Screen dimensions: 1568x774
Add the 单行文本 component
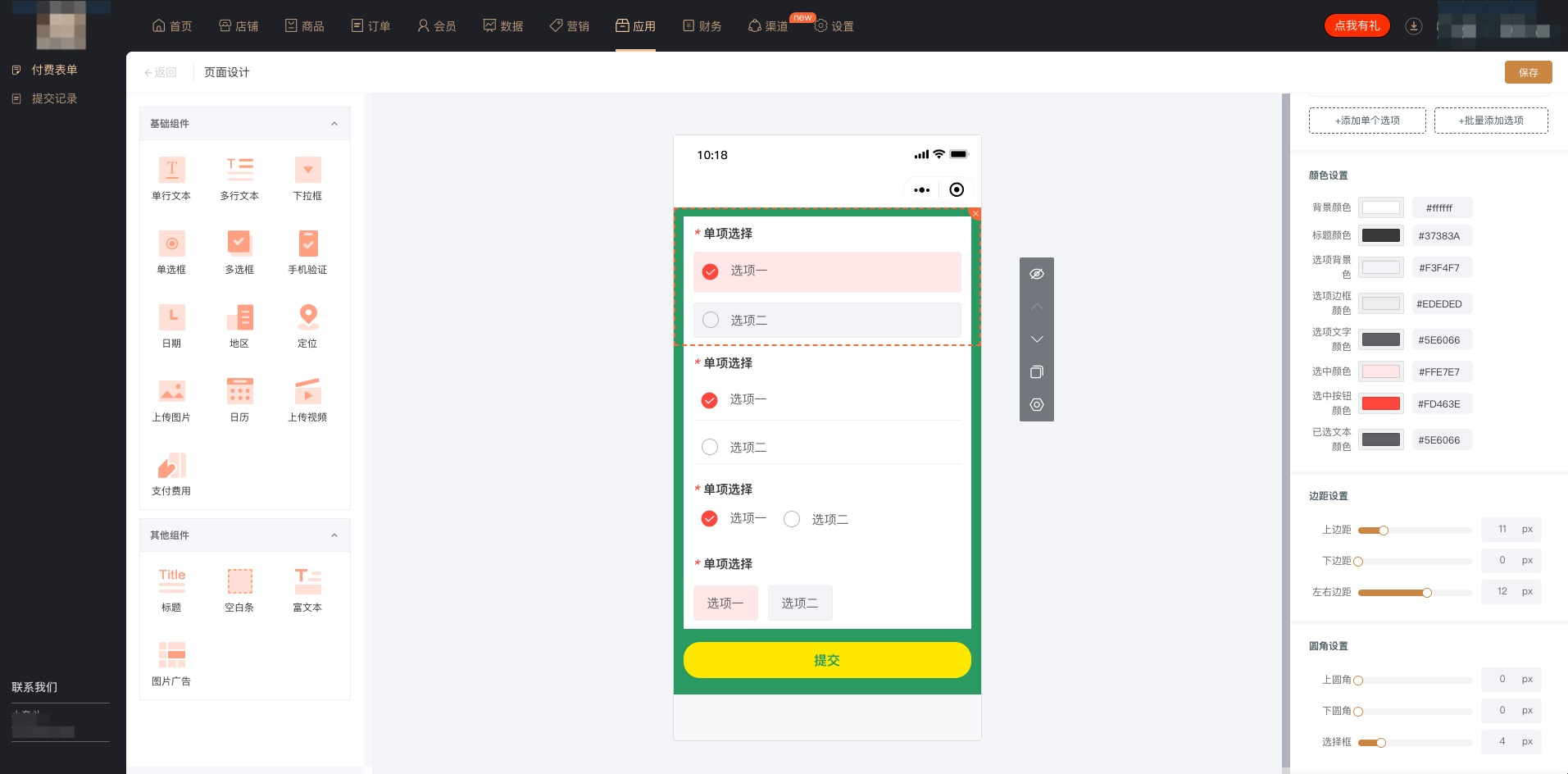pos(171,179)
